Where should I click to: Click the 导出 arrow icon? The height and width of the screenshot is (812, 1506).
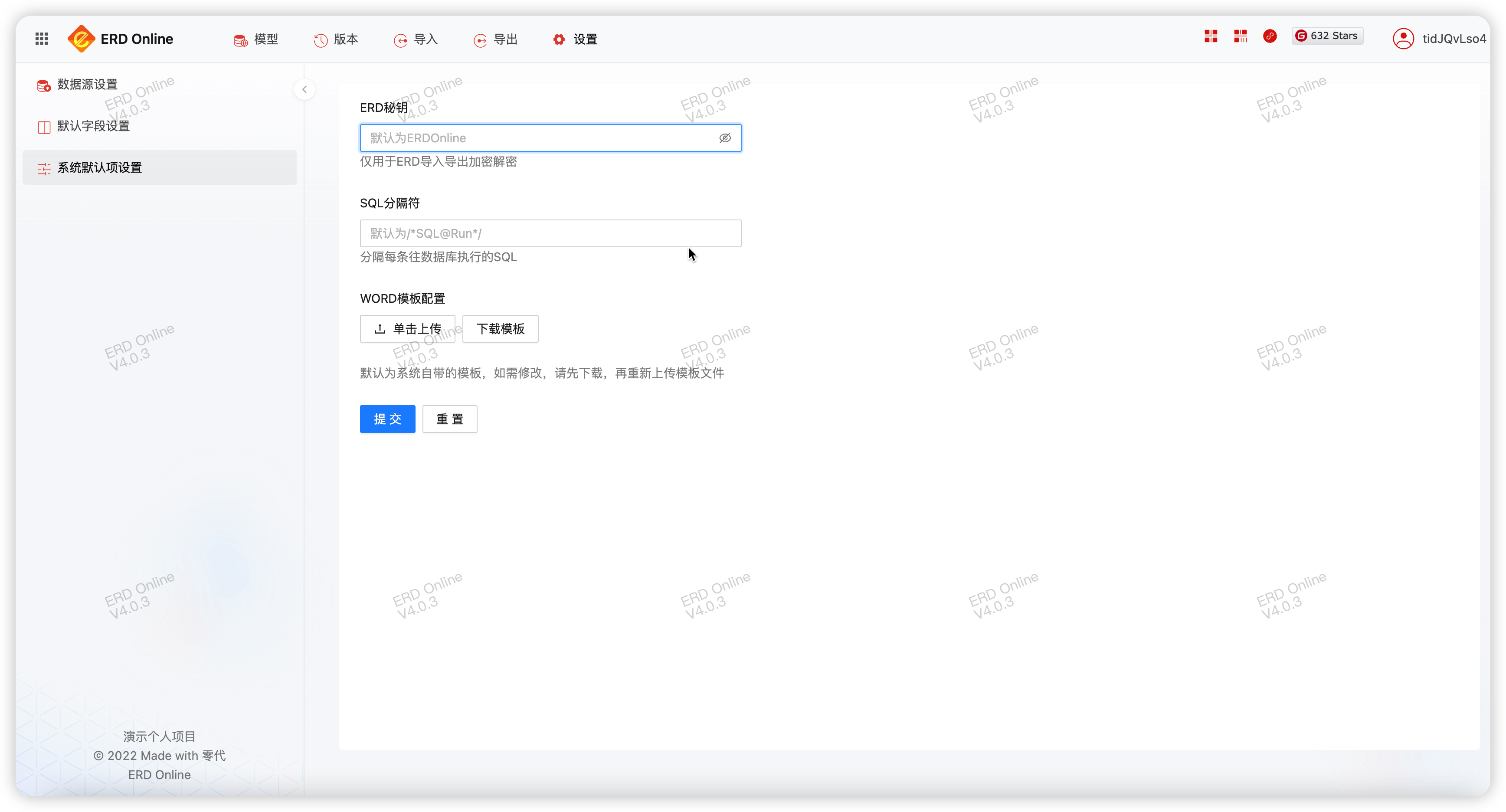[480, 40]
